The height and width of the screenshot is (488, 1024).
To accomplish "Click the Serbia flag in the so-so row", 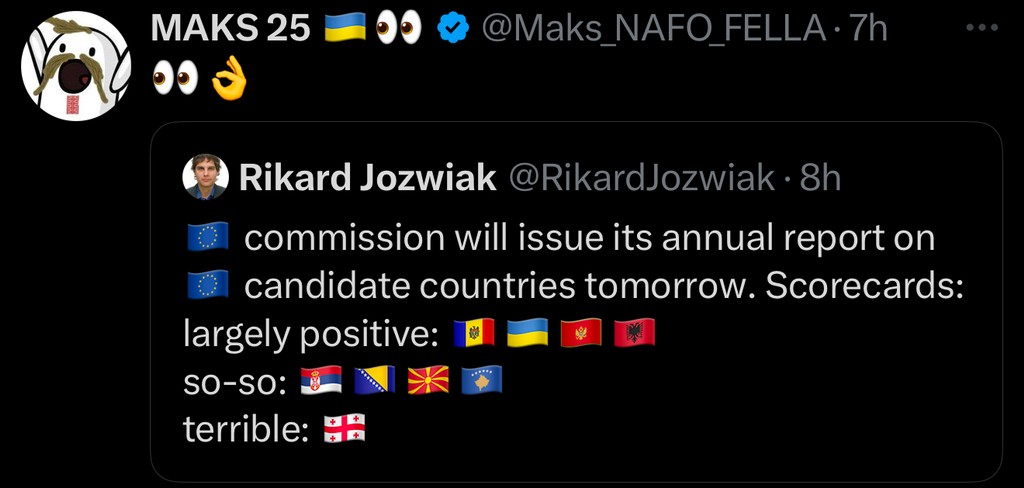I will click(321, 381).
